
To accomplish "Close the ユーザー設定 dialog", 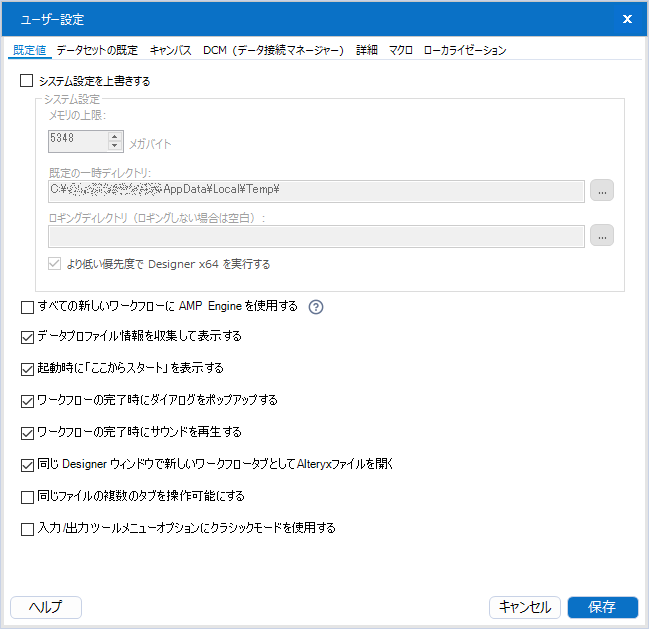I will coord(627,19).
